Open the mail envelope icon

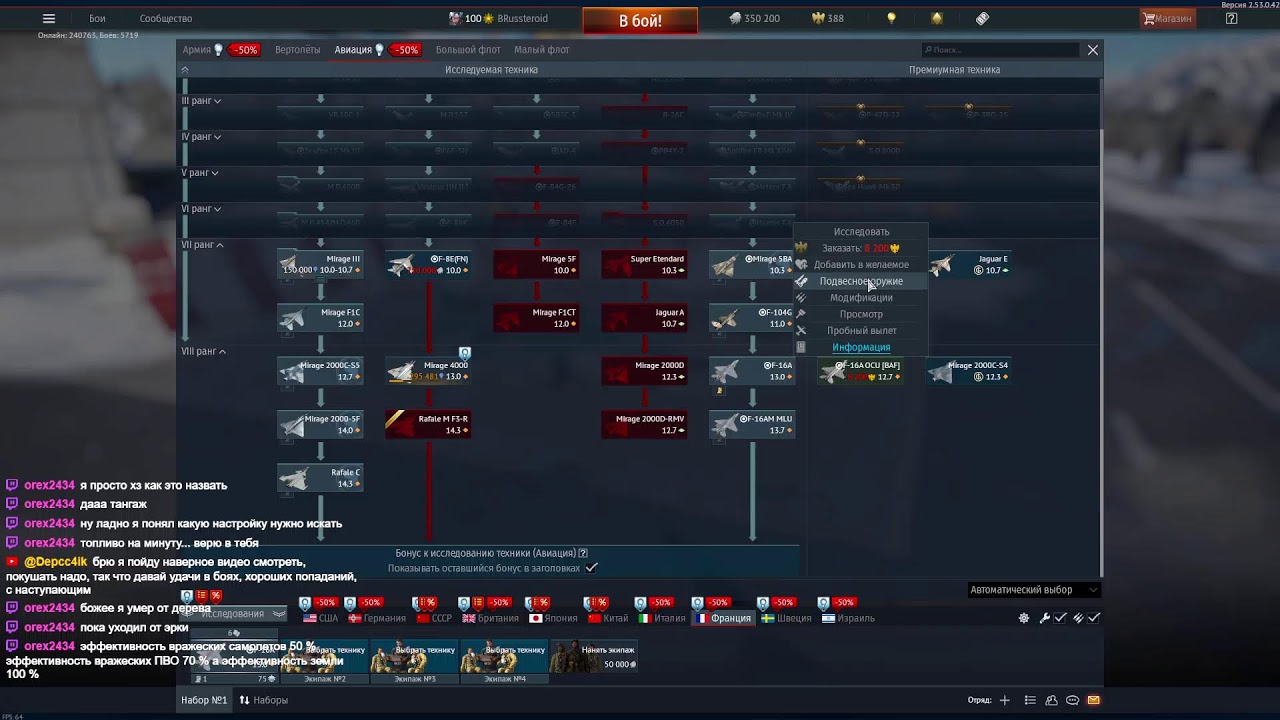coord(1093,700)
